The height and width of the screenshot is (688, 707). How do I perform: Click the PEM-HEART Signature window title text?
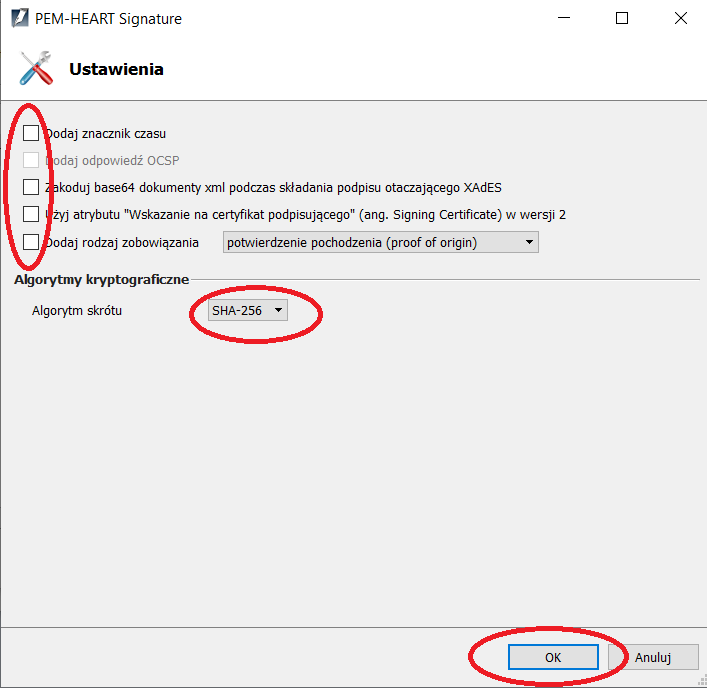[x=108, y=19]
